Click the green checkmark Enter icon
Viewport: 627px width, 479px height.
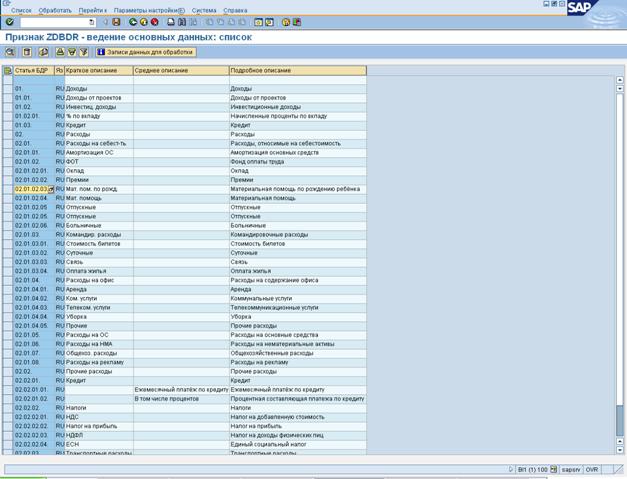coord(10,21)
